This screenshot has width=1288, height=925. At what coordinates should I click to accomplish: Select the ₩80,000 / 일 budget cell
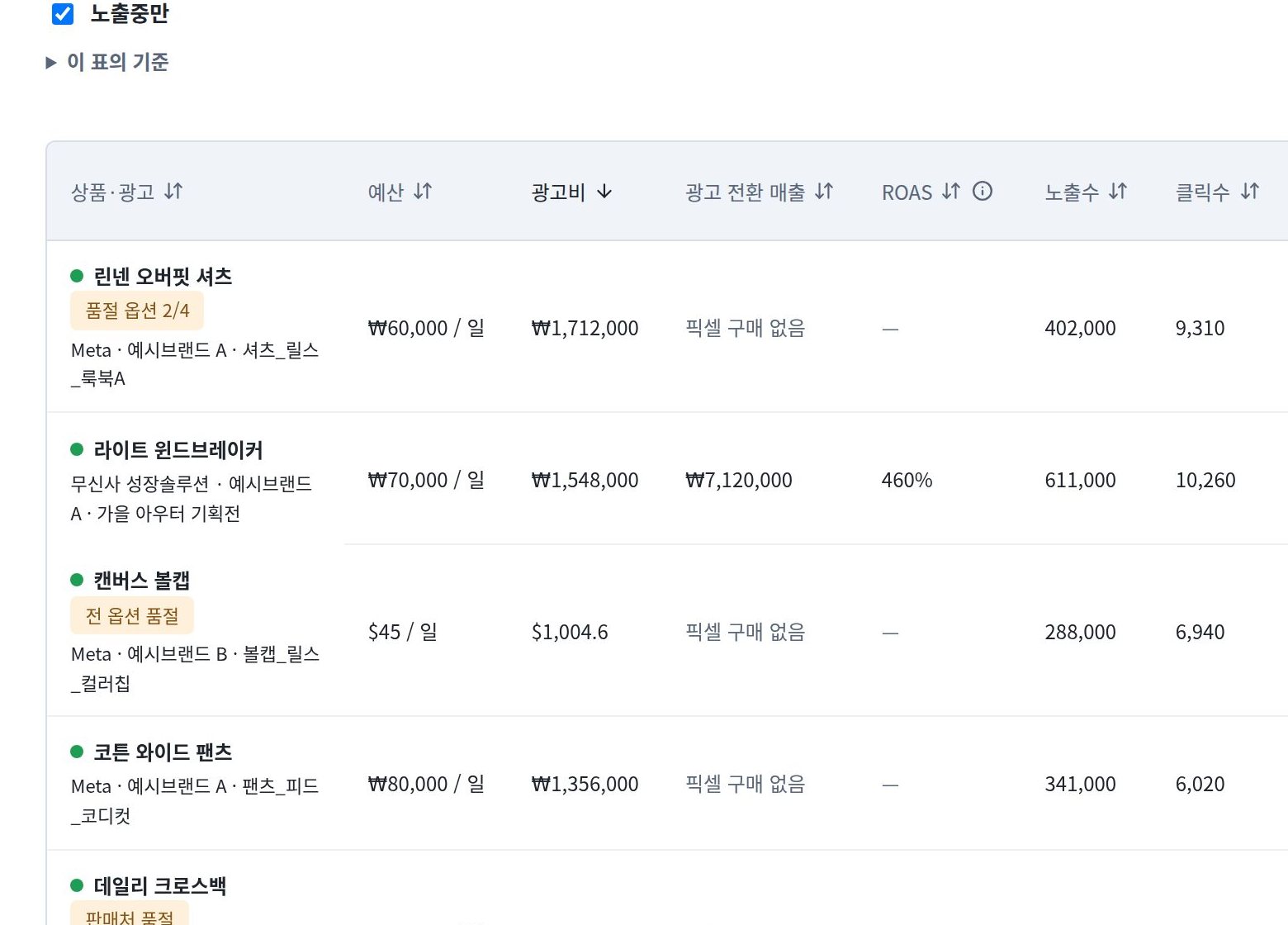click(x=426, y=784)
